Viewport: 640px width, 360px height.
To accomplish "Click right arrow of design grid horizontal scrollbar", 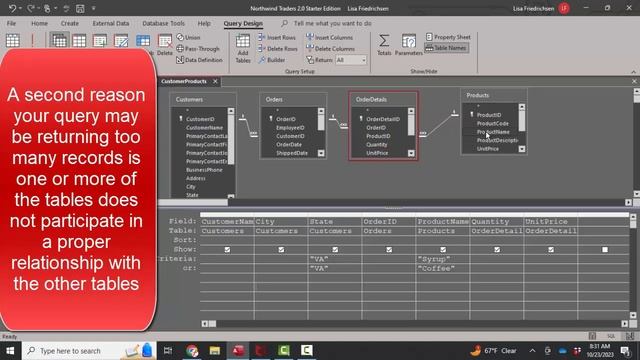I will coord(624,324).
